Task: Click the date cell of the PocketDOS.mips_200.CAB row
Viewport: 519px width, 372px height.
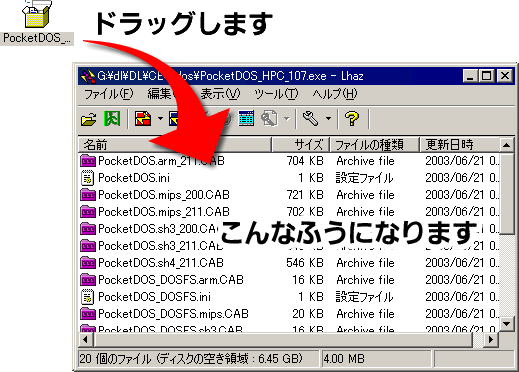Action: (x=462, y=195)
